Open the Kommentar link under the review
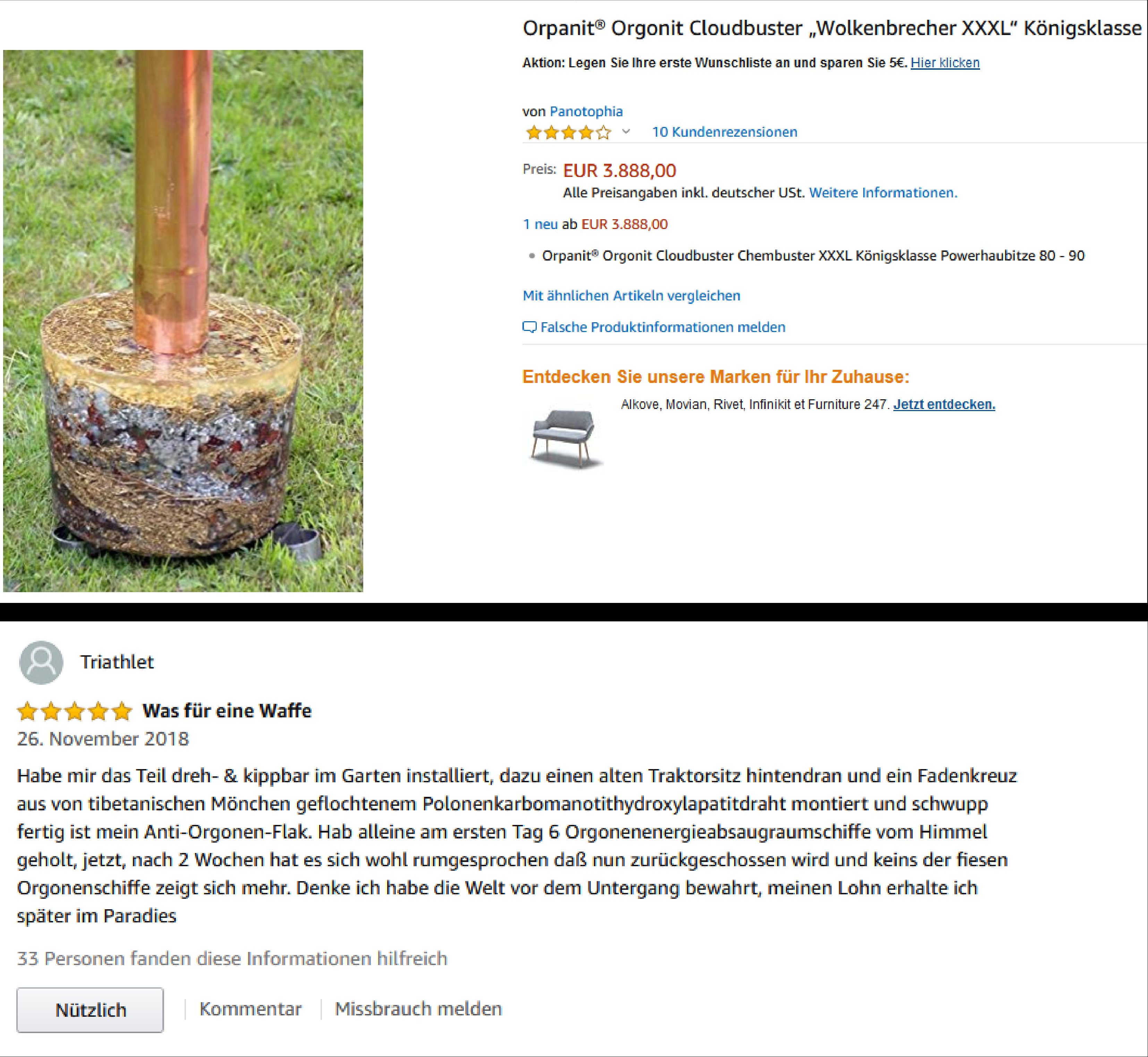Screen dimensions: 1148x1057 [250, 1009]
